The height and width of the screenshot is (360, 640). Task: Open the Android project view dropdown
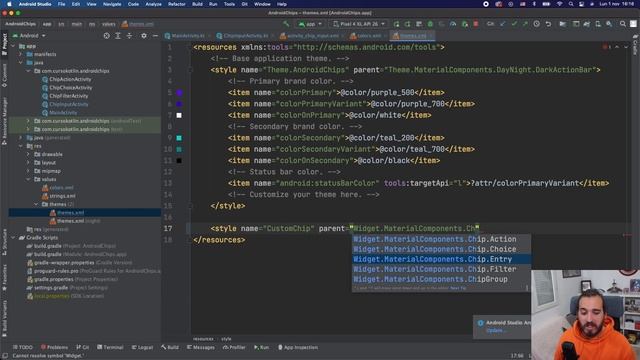coord(29,36)
